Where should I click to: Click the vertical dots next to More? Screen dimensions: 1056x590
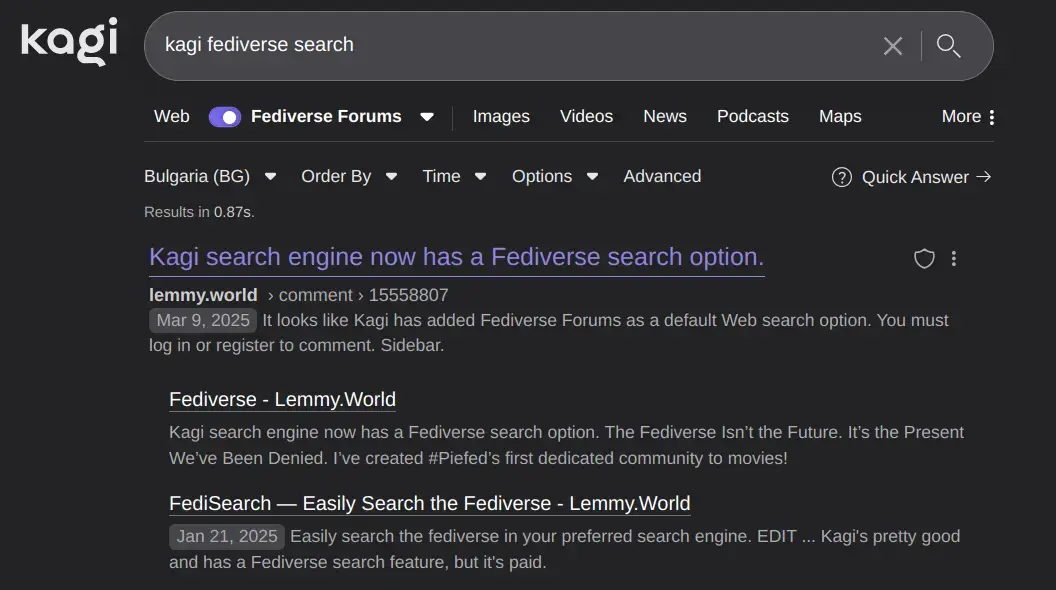tap(991, 117)
